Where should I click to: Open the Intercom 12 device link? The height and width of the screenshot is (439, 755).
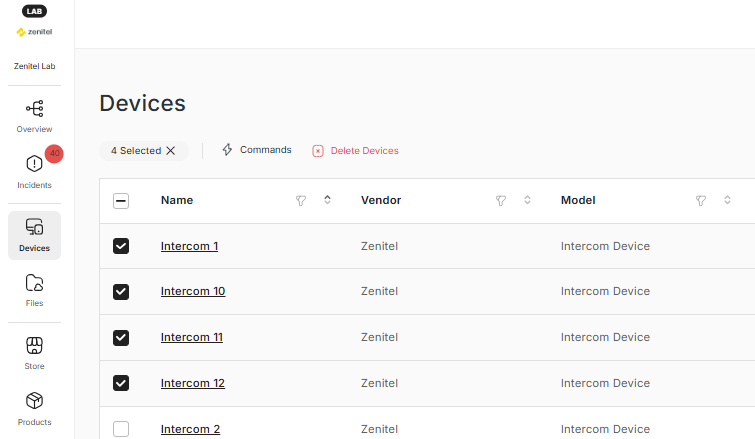click(192, 383)
